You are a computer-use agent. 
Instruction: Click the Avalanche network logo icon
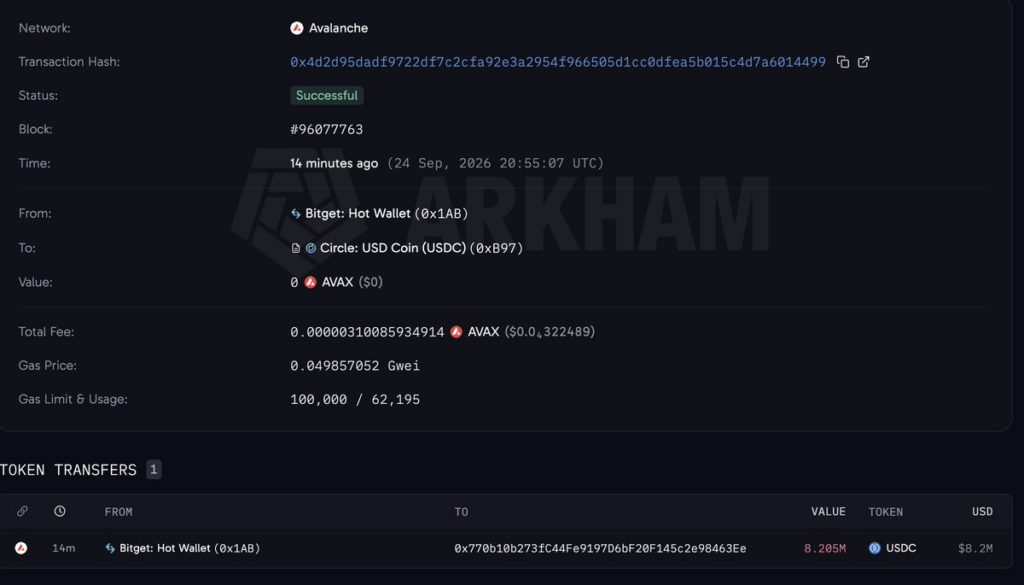click(x=296, y=28)
